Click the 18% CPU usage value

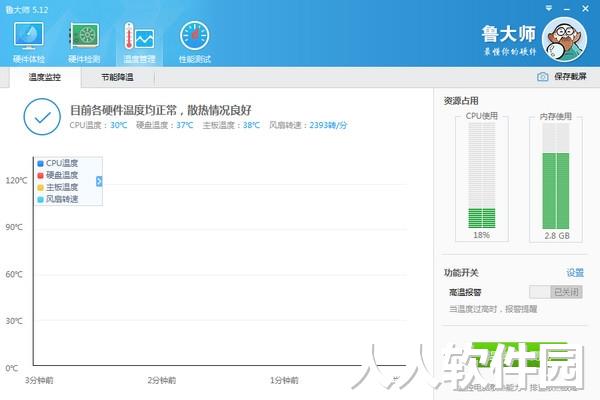pyautogui.click(x=481, y=235)
